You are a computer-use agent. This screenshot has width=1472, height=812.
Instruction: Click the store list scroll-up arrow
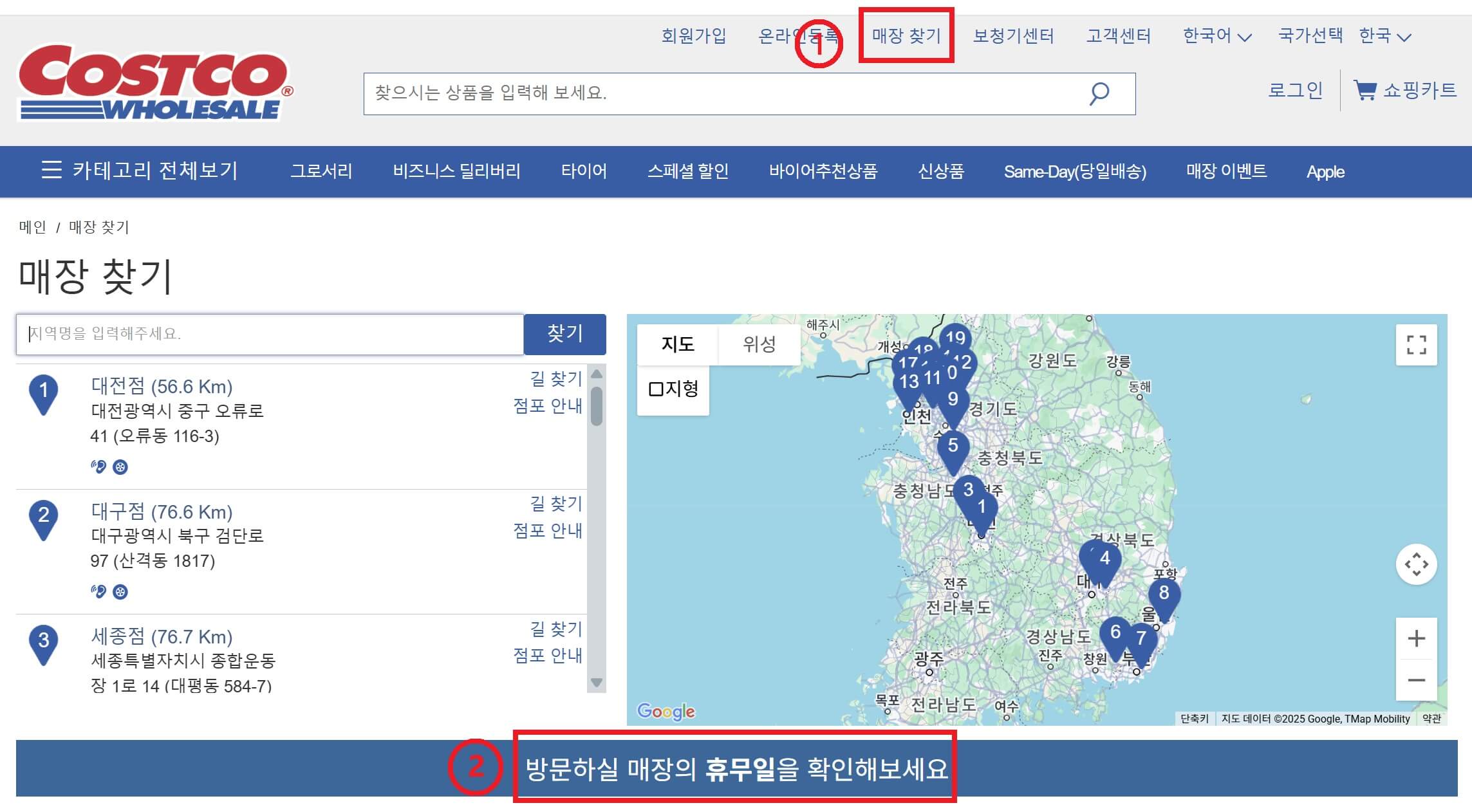tap(597, 374)
